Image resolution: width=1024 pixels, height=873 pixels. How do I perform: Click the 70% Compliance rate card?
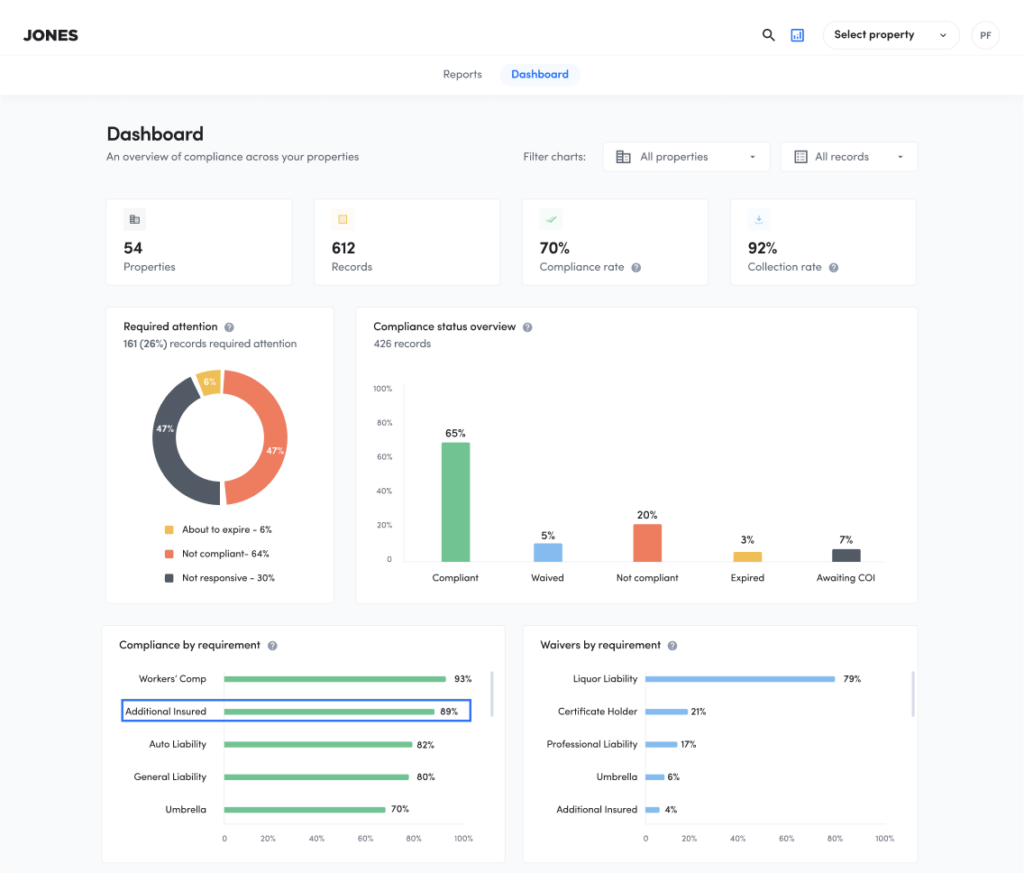pos(615,242)
